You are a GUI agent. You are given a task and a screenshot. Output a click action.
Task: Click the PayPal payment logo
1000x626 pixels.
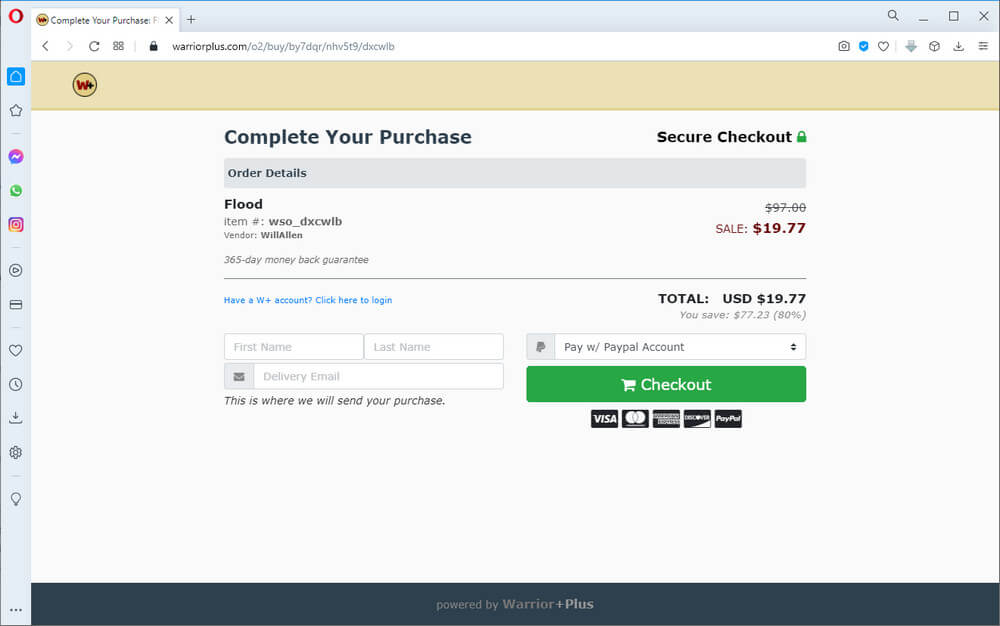pyautogui.click(x=728, y=419)
